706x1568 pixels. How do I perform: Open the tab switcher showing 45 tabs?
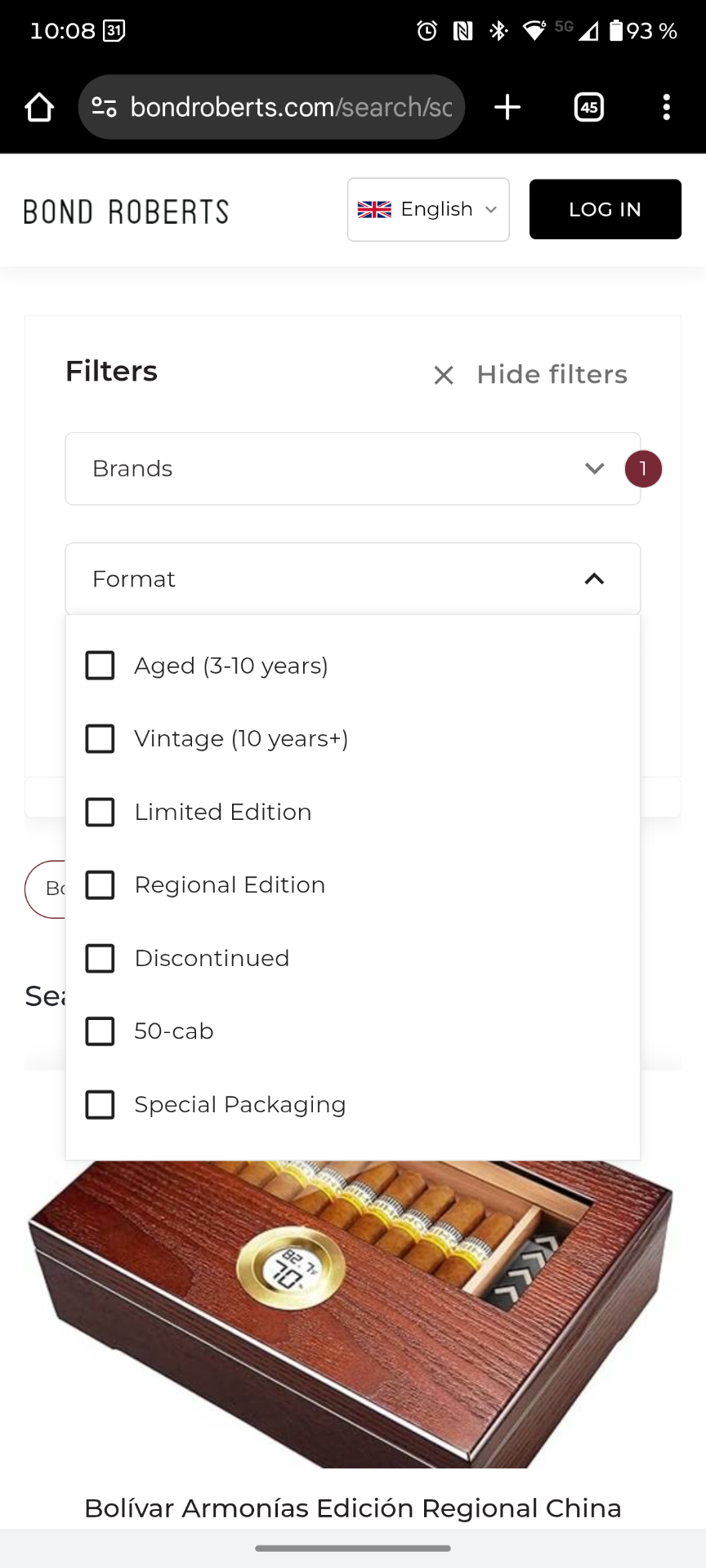588,107
